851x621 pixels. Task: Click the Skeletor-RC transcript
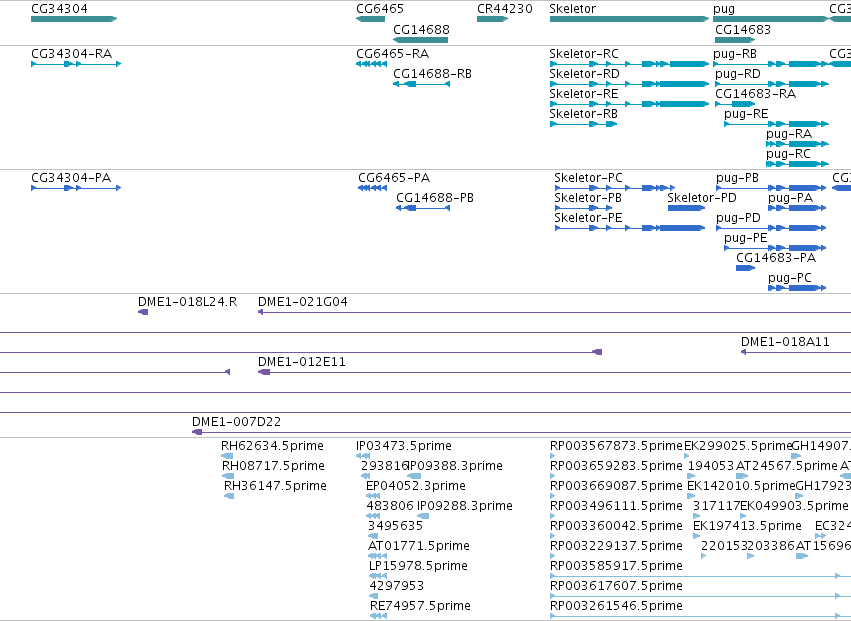629,64
